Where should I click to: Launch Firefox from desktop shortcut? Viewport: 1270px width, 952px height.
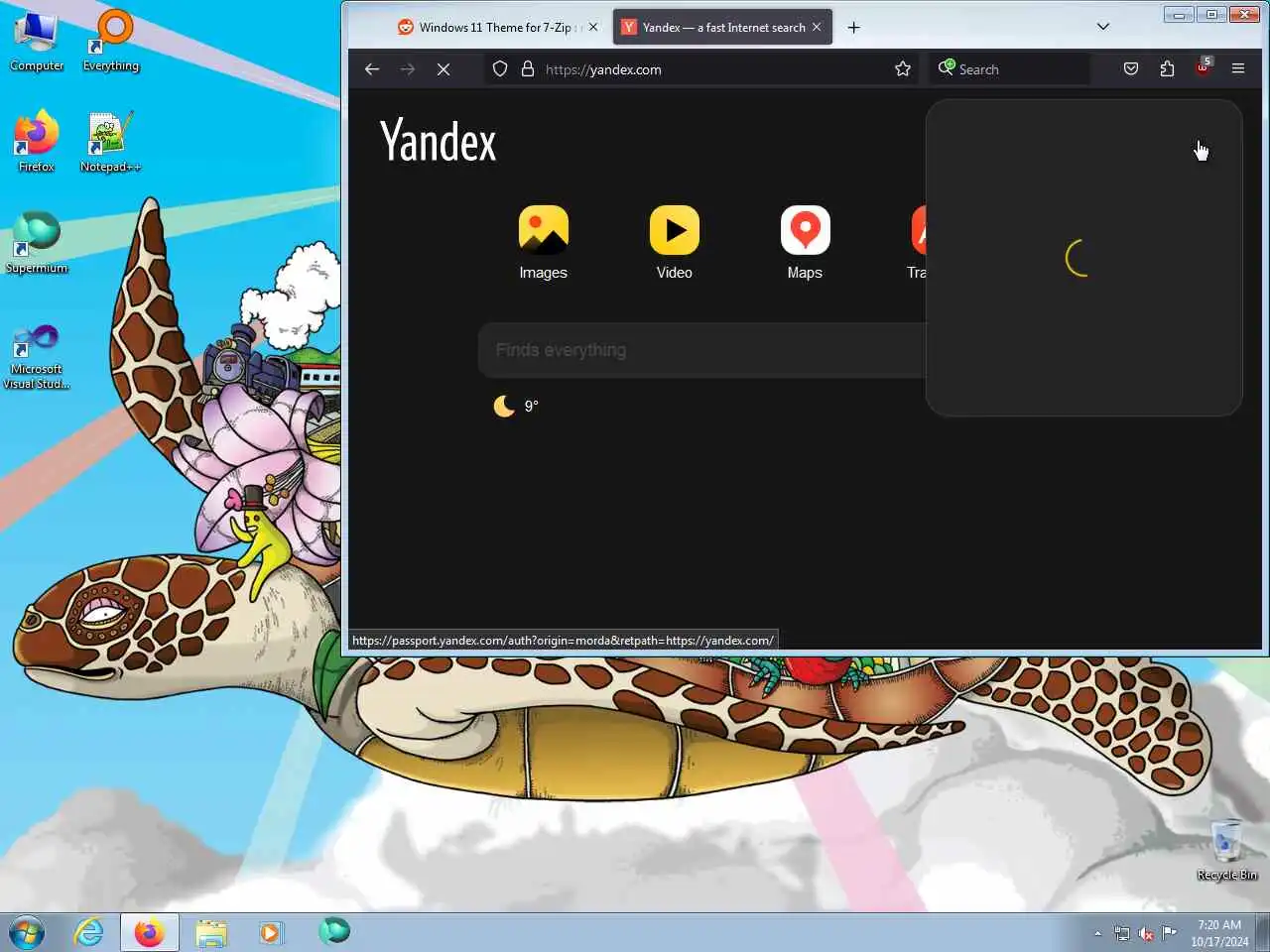(37, 143)
